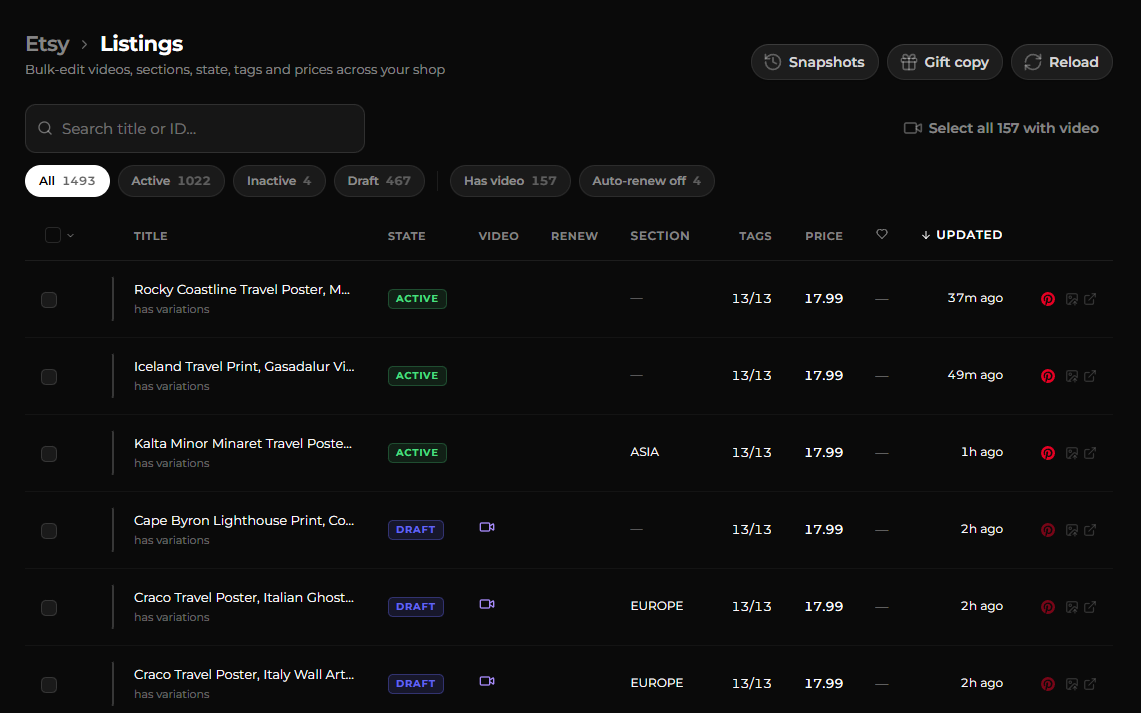Click image icon on Cape Byron Lighthouse row
This screenshot has height=713, width=1141.
tap(1072, 530)
